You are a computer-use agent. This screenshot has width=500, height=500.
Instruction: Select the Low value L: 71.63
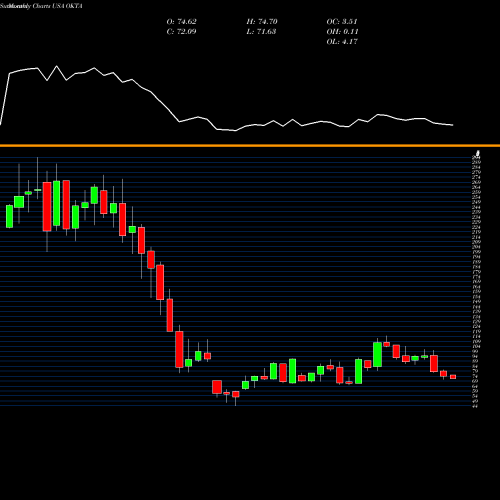pyautogui.click(x=261, y=31)
